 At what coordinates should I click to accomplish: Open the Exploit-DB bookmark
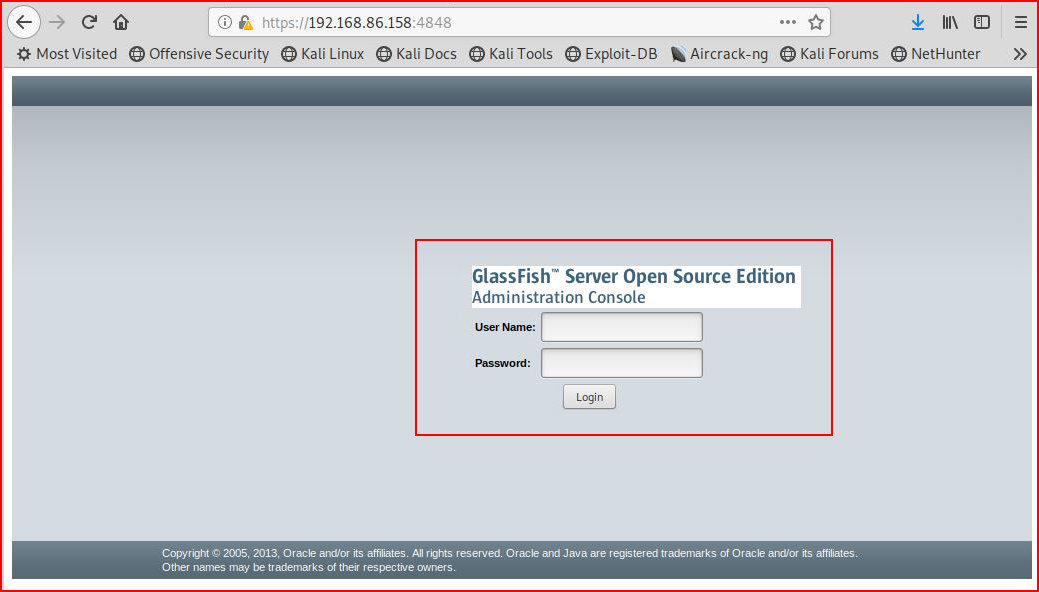[612, 54]
